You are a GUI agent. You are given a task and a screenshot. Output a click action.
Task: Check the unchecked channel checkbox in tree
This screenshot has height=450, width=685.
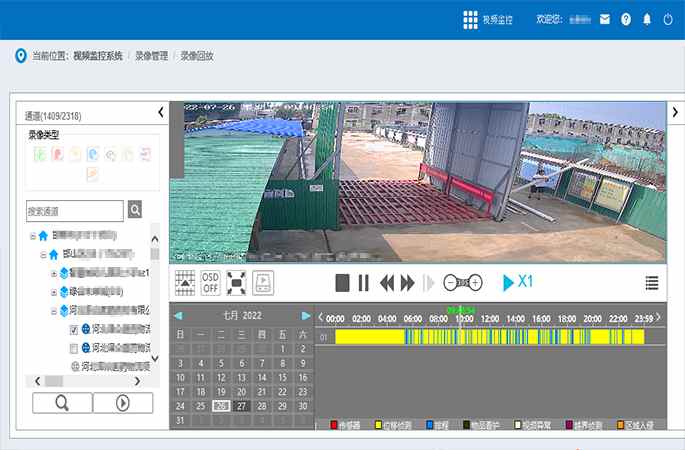(74, 348)
